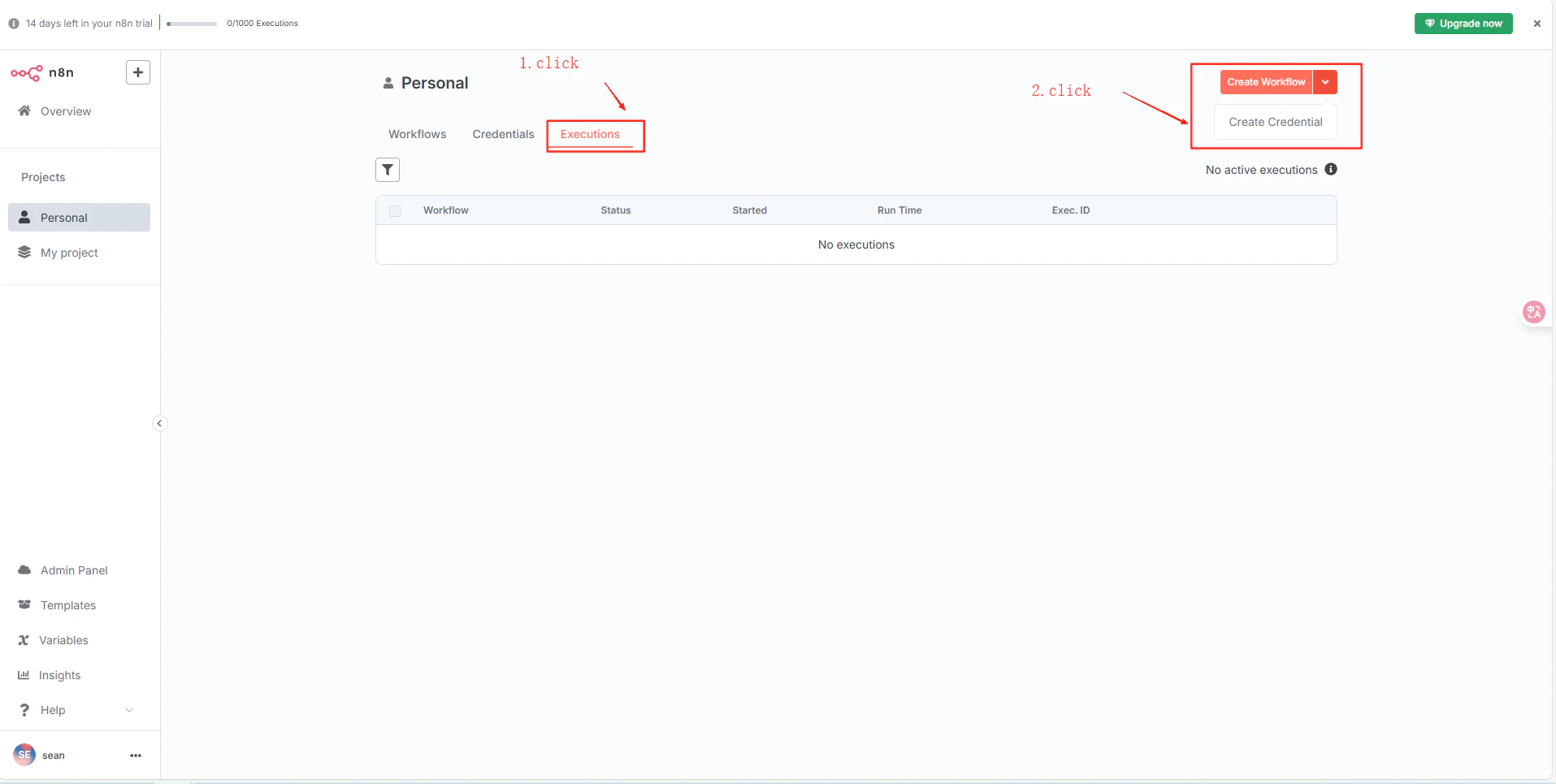Image resolution: width=1556 pixels, height=784 pixels.
Task: Select the Templates icon in the sidebar
Action: click(x=24, y=604)
